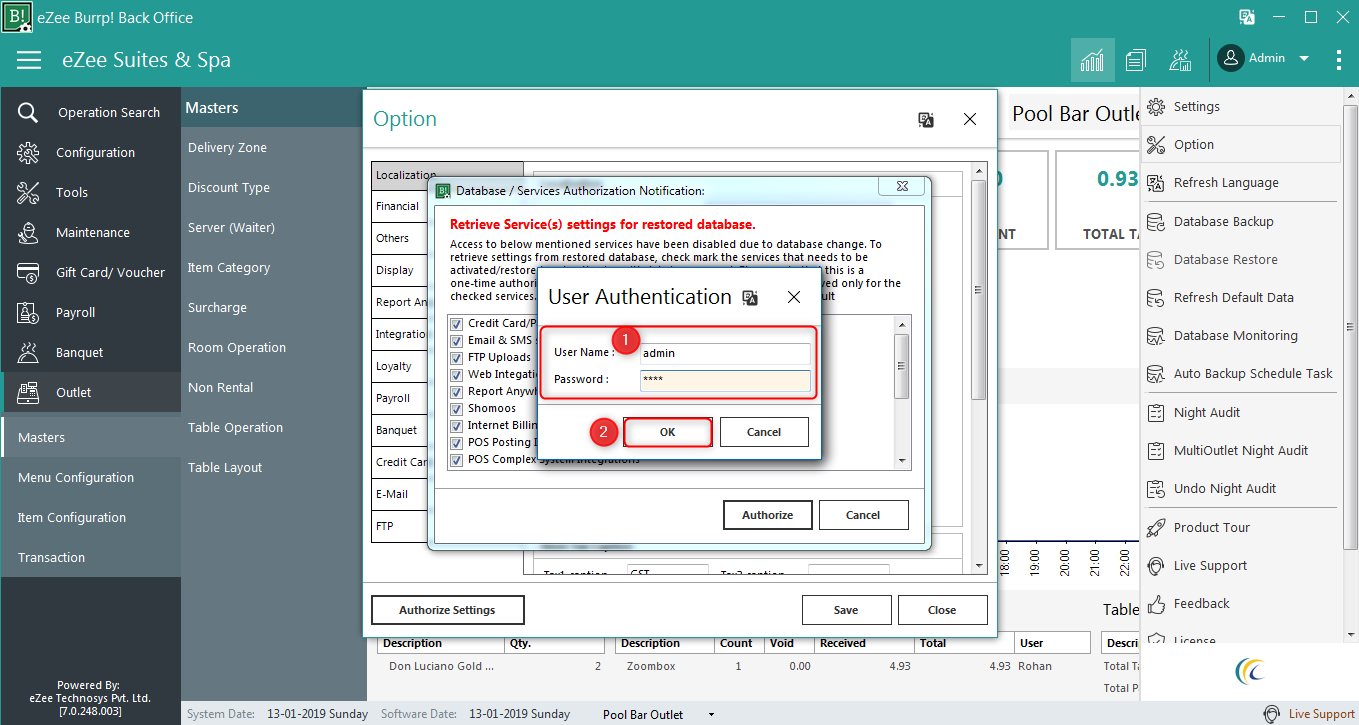Click the services list scroll-up arrow
The height and width of the screenshot is (725, 1359).
902,324
